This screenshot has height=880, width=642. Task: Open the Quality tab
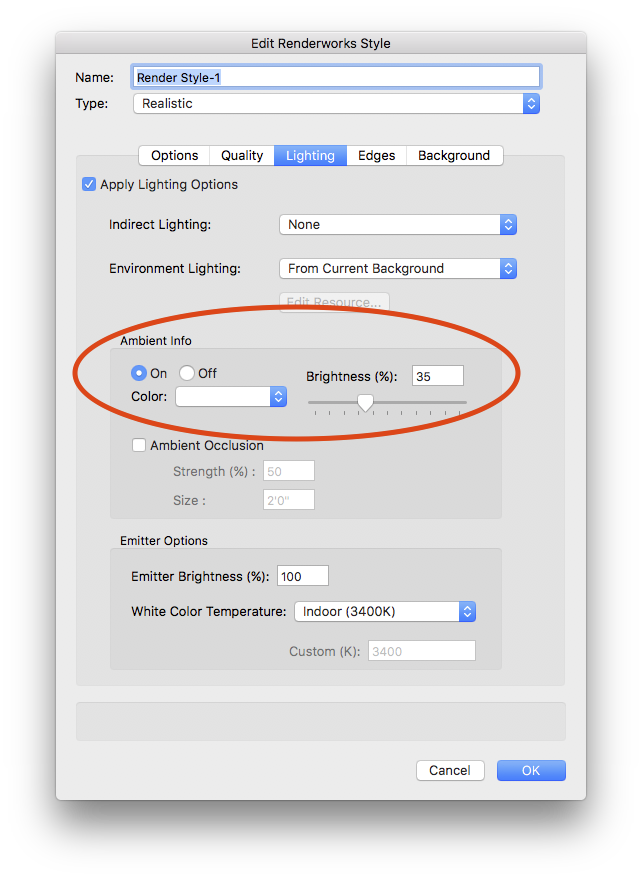(x=242, y=155)
